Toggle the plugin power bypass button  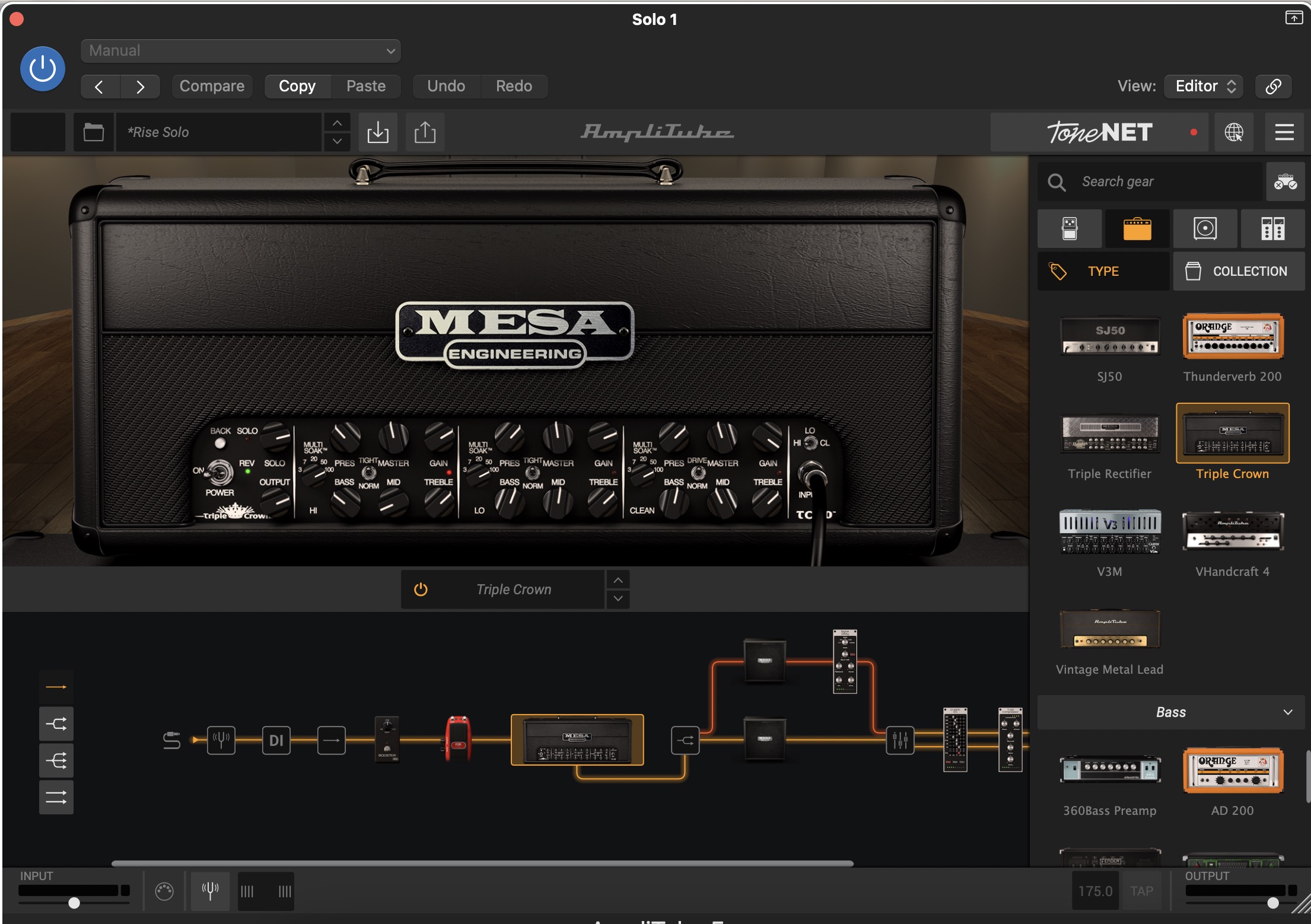click(x=43, y=69)
